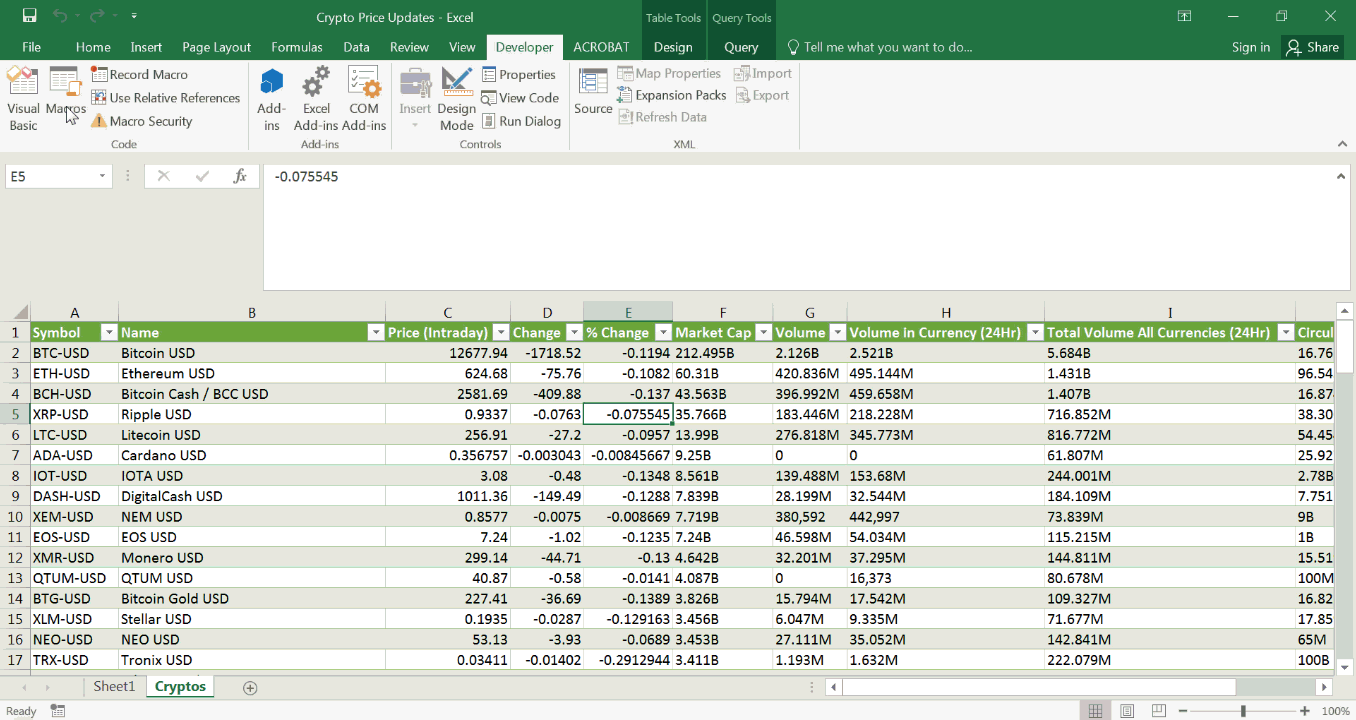The height and width of the screenshot is (720, 1356).
Task: Toggle Design Mode in Controls
Action: point(456,99)
